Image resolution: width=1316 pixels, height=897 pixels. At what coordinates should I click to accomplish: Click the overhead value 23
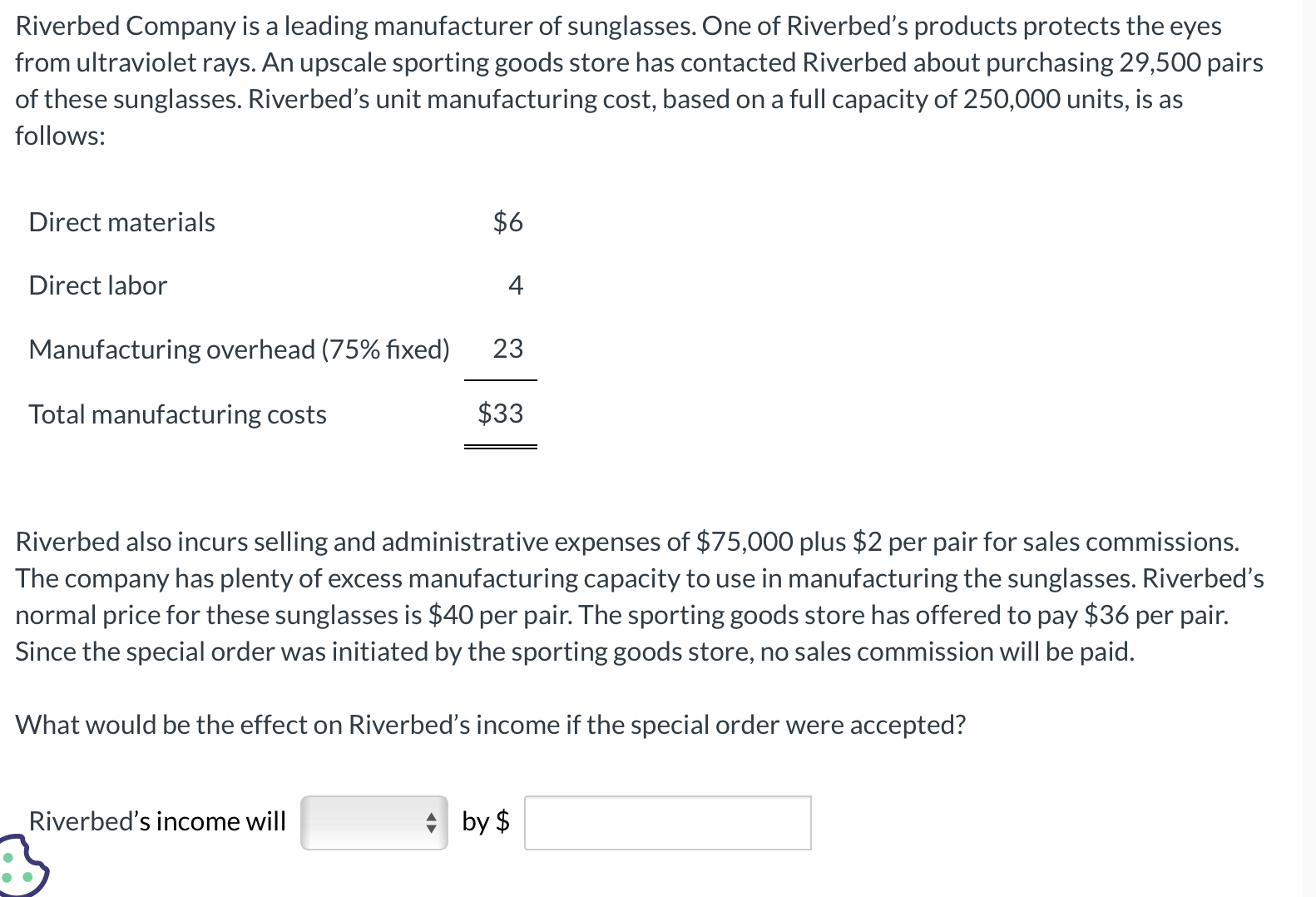point(507,349)
